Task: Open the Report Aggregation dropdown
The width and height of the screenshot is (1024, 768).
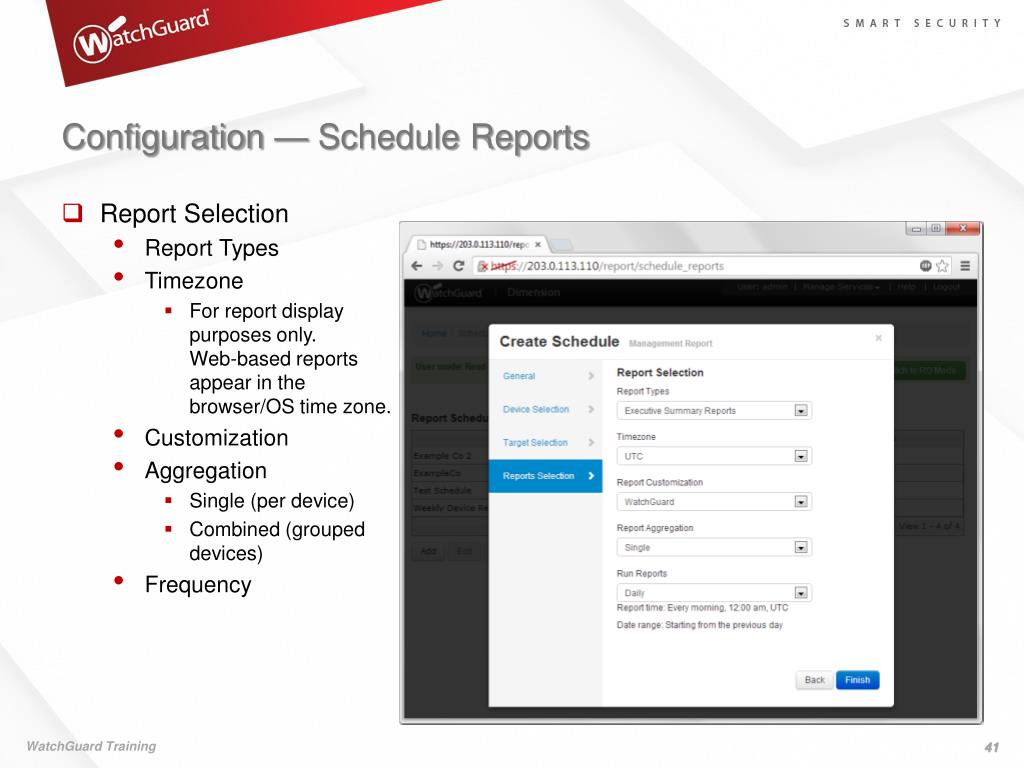Action: [x=714, y=547]
